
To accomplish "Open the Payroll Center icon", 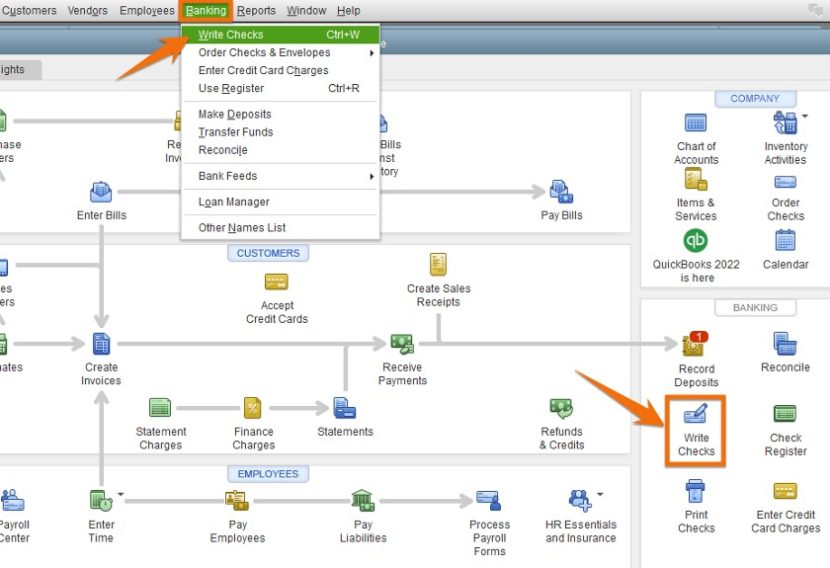I will [x=13, y=501].
